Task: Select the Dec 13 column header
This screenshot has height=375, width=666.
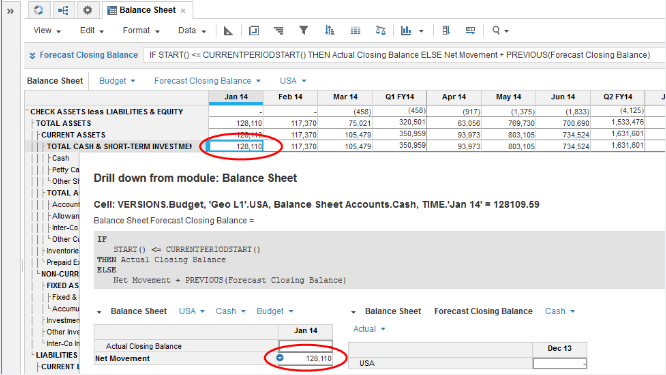Action: point(560,348)
